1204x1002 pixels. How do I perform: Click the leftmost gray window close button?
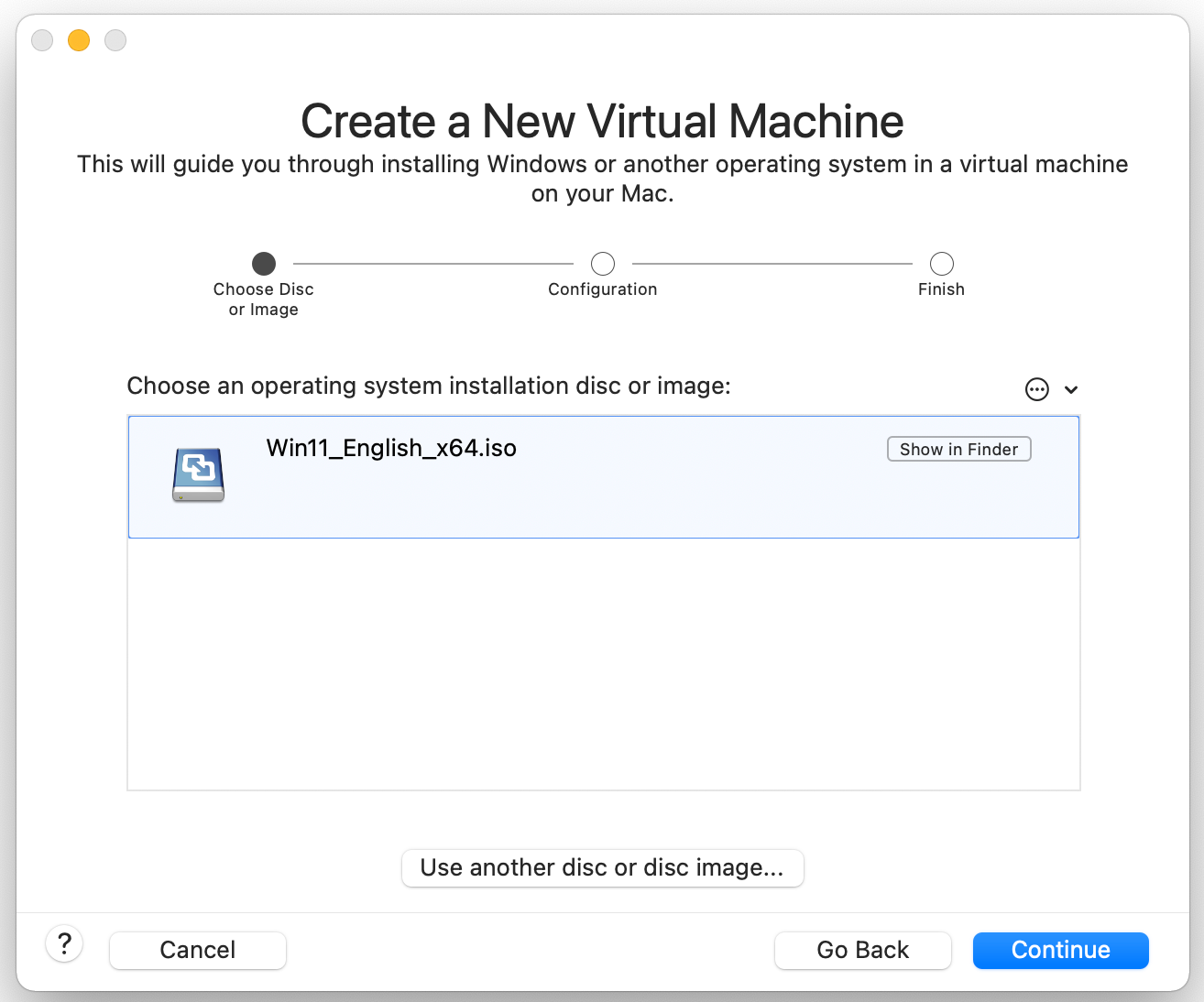coord(42,40)
